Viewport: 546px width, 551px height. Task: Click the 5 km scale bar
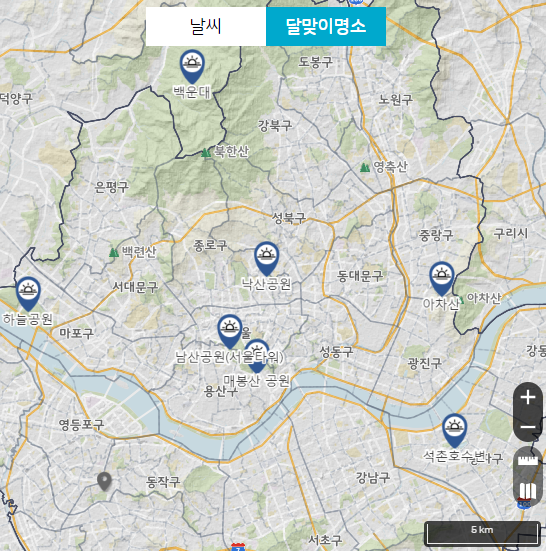click(x=482, y=533)
